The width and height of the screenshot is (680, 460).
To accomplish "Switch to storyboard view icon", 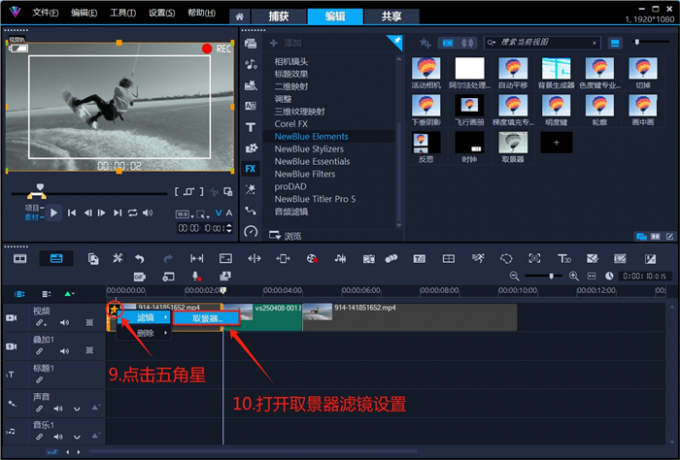I will pyautogui.click(x=20, y=259).
